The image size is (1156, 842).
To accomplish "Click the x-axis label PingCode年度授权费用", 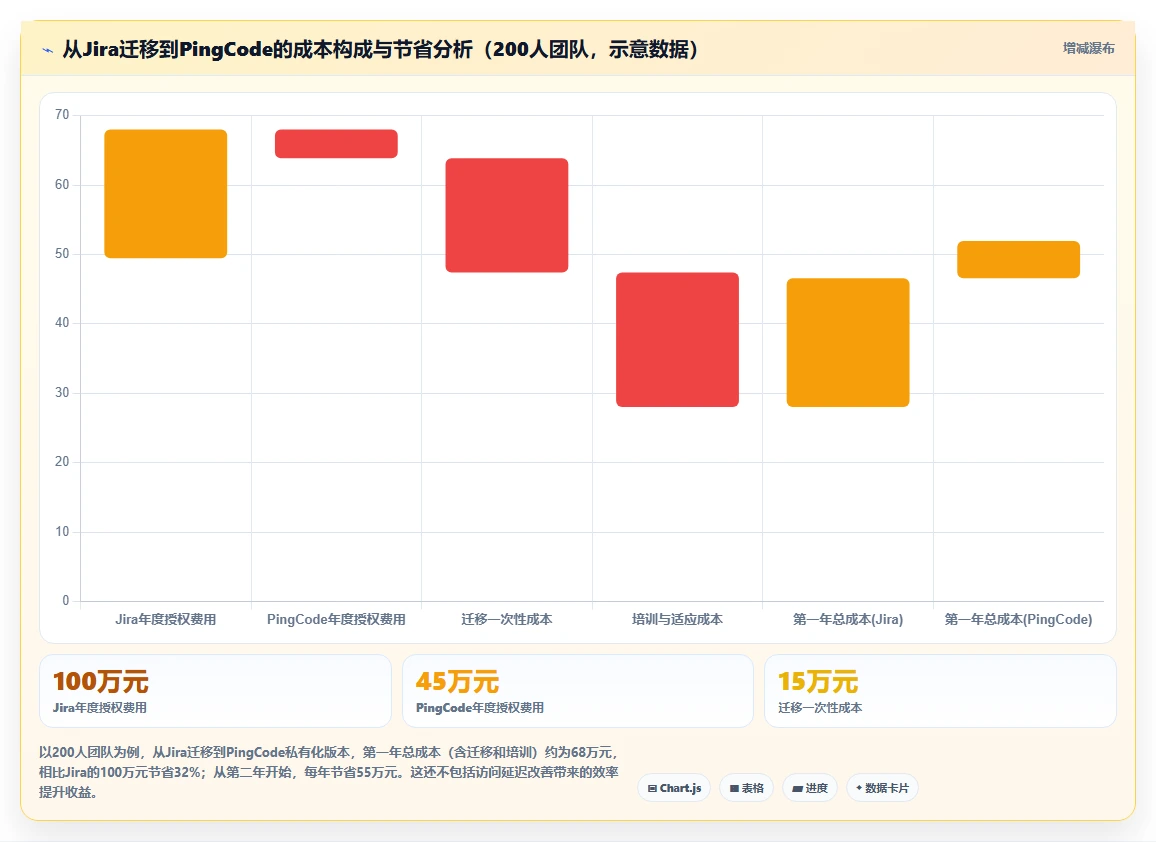I will 336,619.
